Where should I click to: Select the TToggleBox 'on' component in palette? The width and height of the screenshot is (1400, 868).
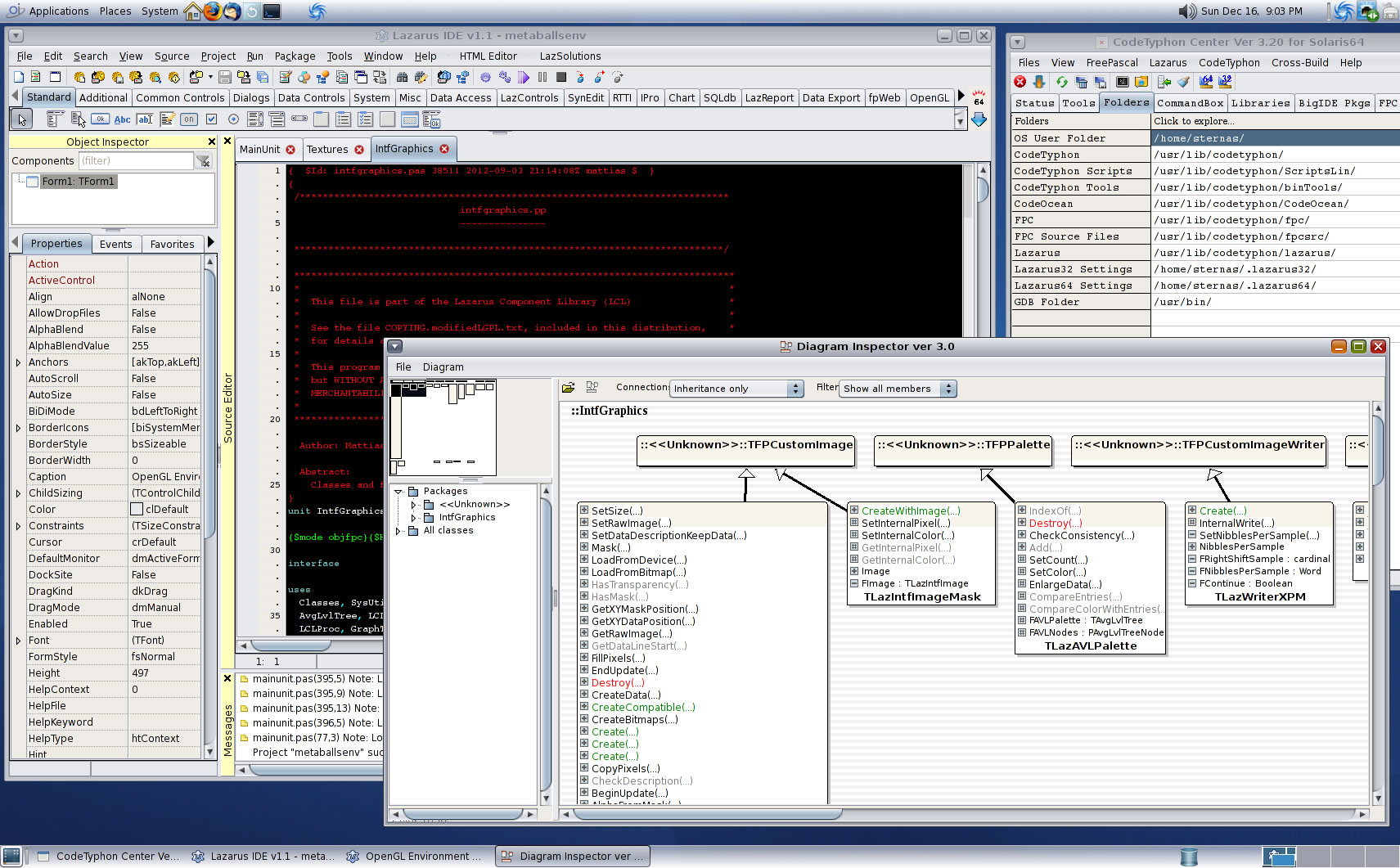pos(189,119)
